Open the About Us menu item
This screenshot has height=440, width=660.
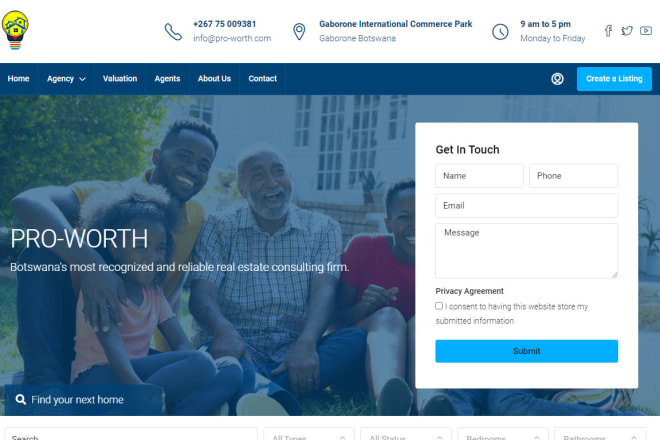pos(214,79)
